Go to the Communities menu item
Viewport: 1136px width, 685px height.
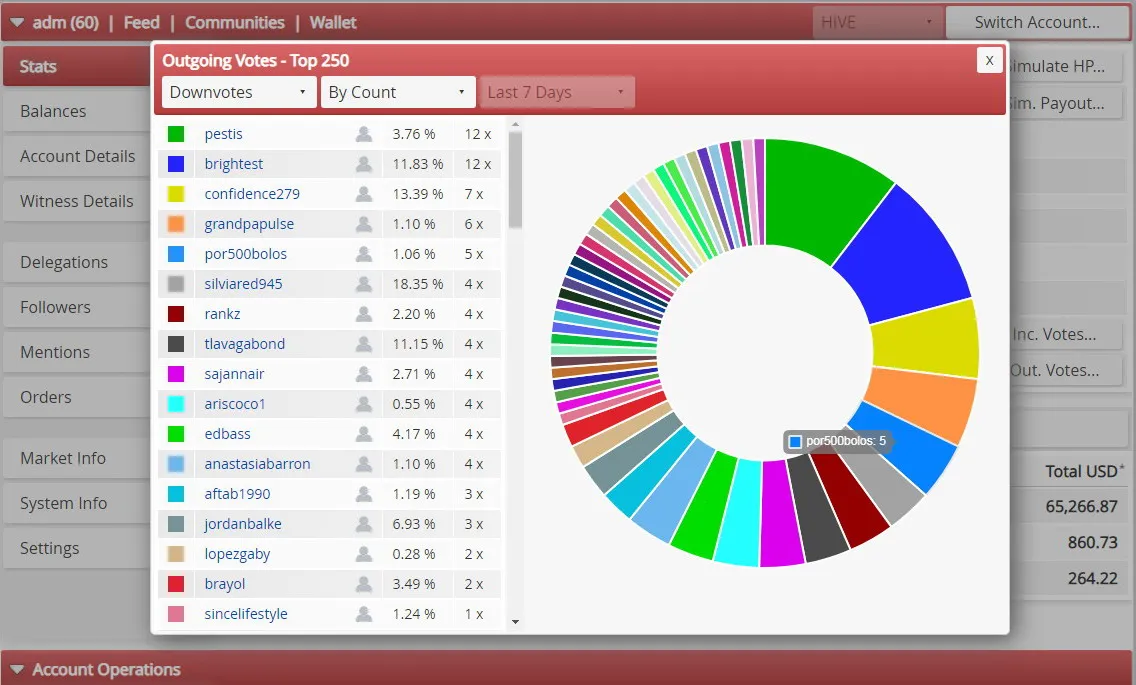point(235,22)
